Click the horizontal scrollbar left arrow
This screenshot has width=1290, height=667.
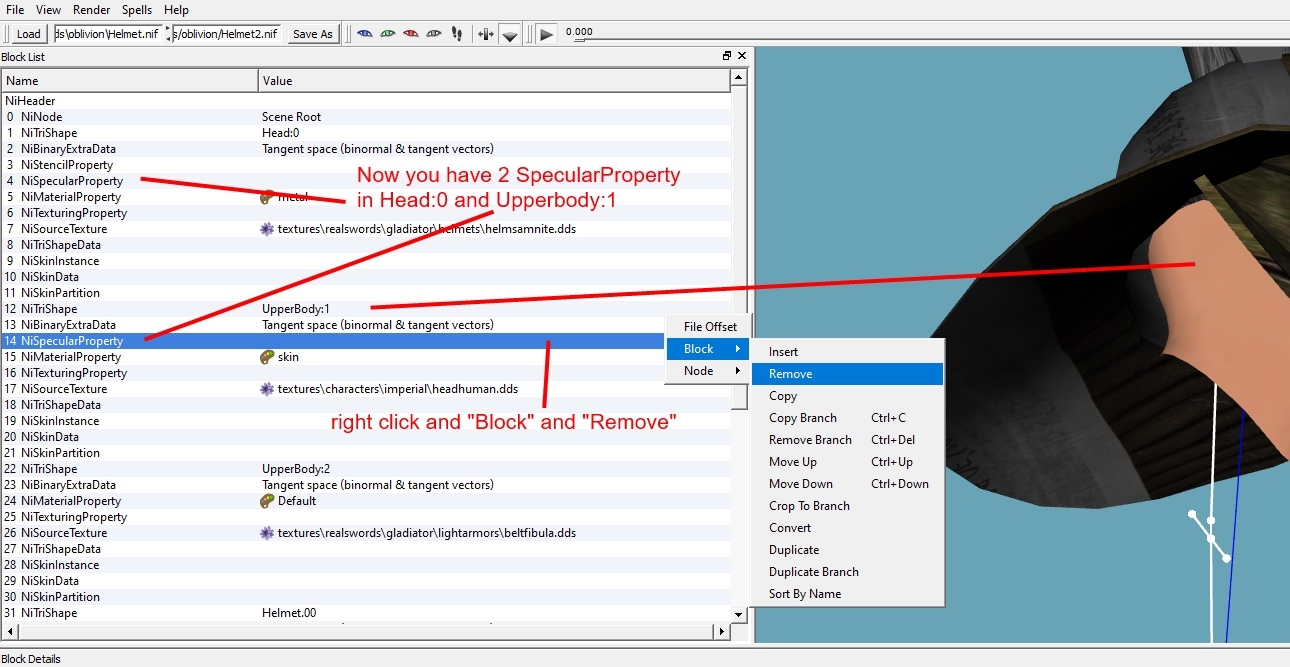pyautogui.click(x=9, y=632)
